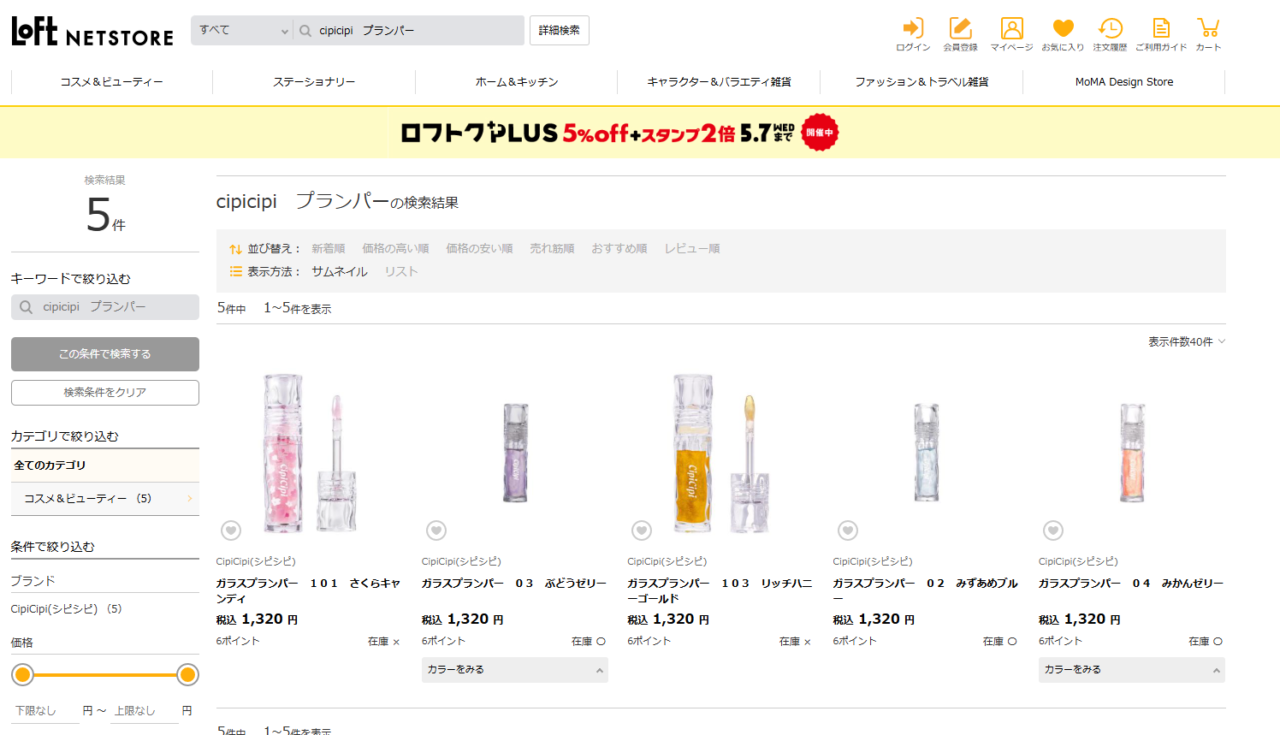Expand カラーをみる under ぶどうゼリー
This screenshot has height=735, width=1280.
(515, 670)
